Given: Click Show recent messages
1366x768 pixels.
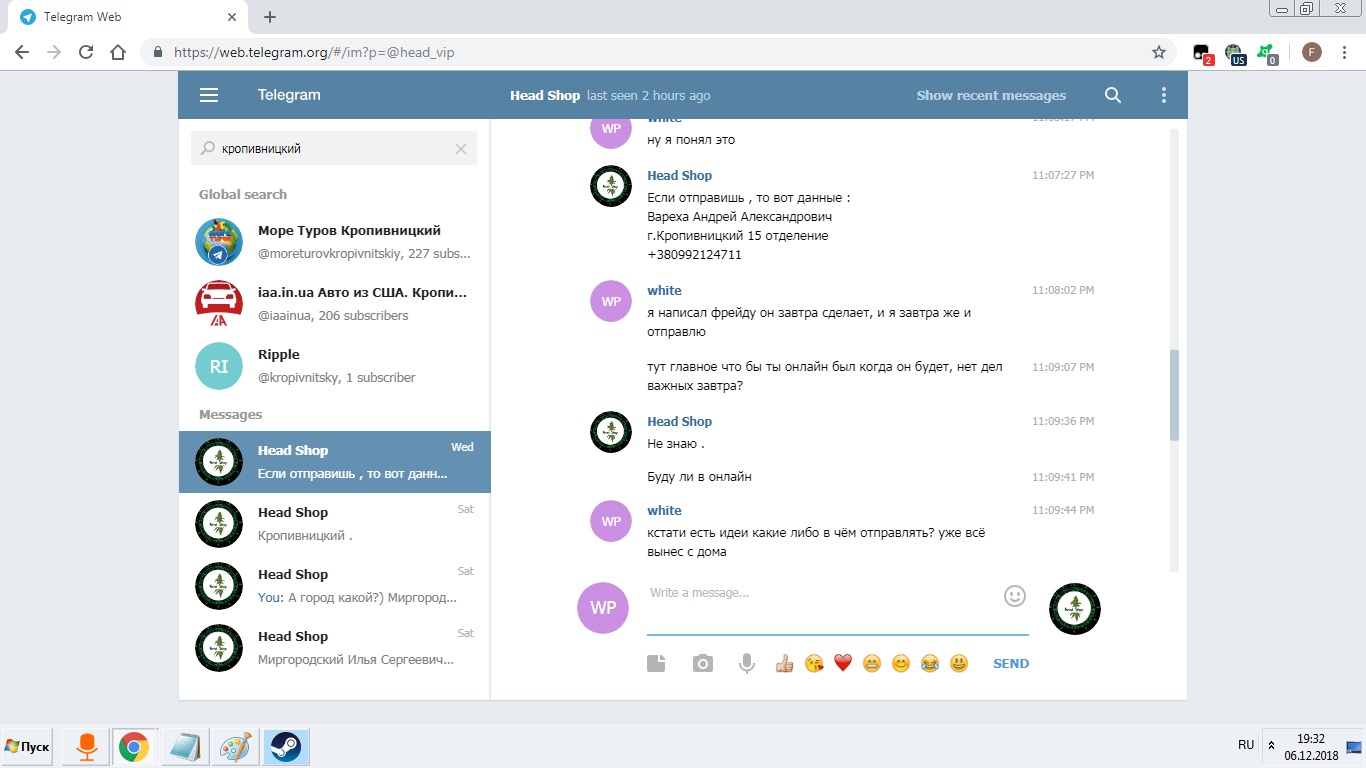Looking at the screenshot, I should [x=991, y=95].
